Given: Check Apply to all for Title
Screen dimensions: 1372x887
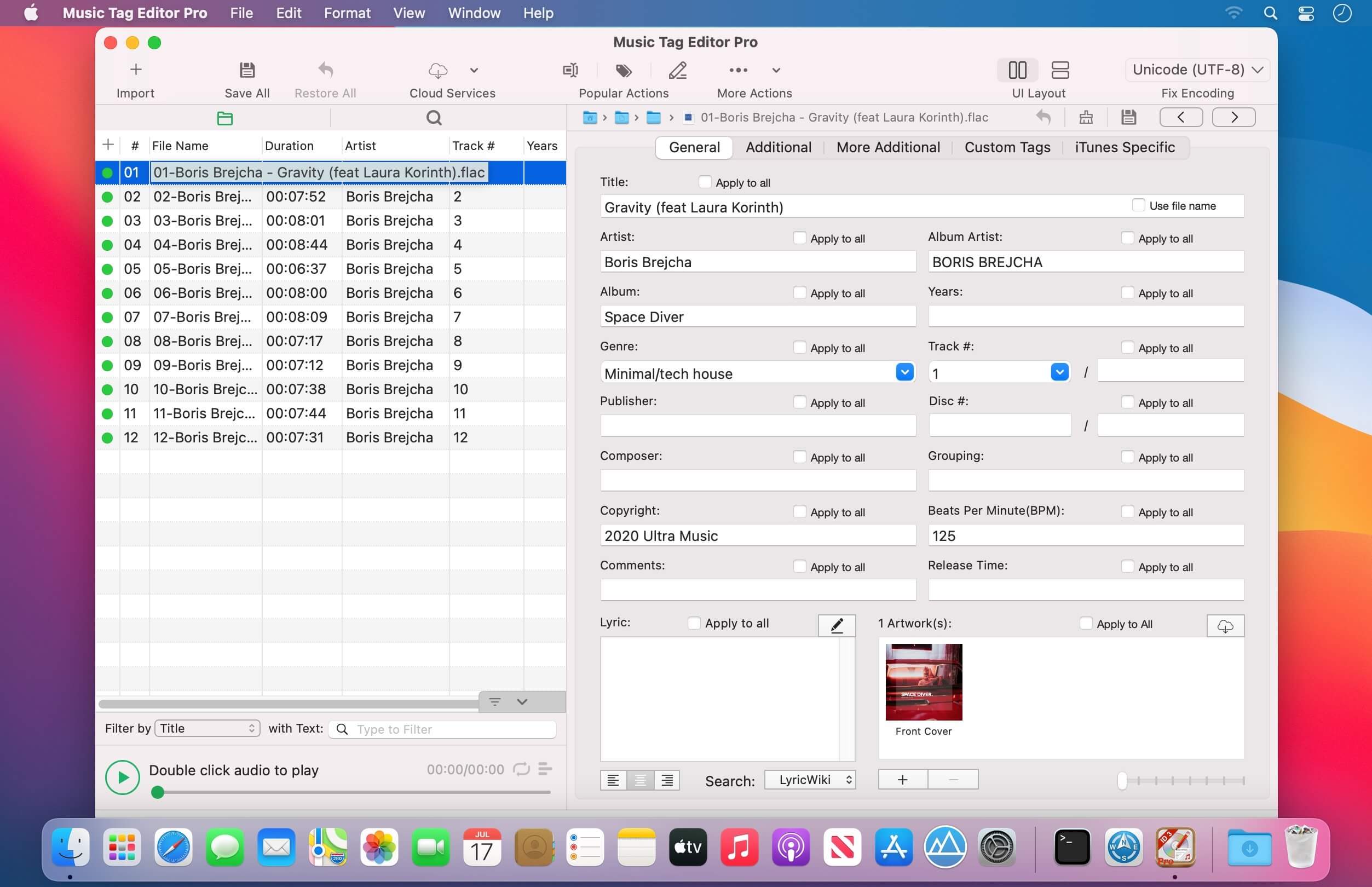Looking at the screenshot, I should [x=705, y=182].
